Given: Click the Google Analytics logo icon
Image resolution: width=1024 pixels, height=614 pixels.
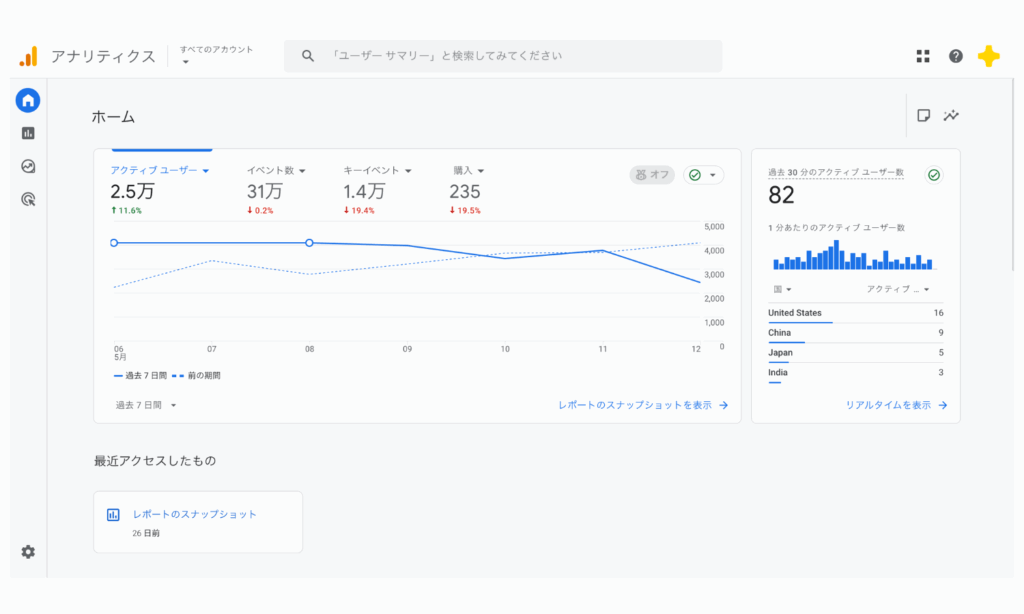Looking at the screenshot, I should pyautogui.click(x=28, y=56).
